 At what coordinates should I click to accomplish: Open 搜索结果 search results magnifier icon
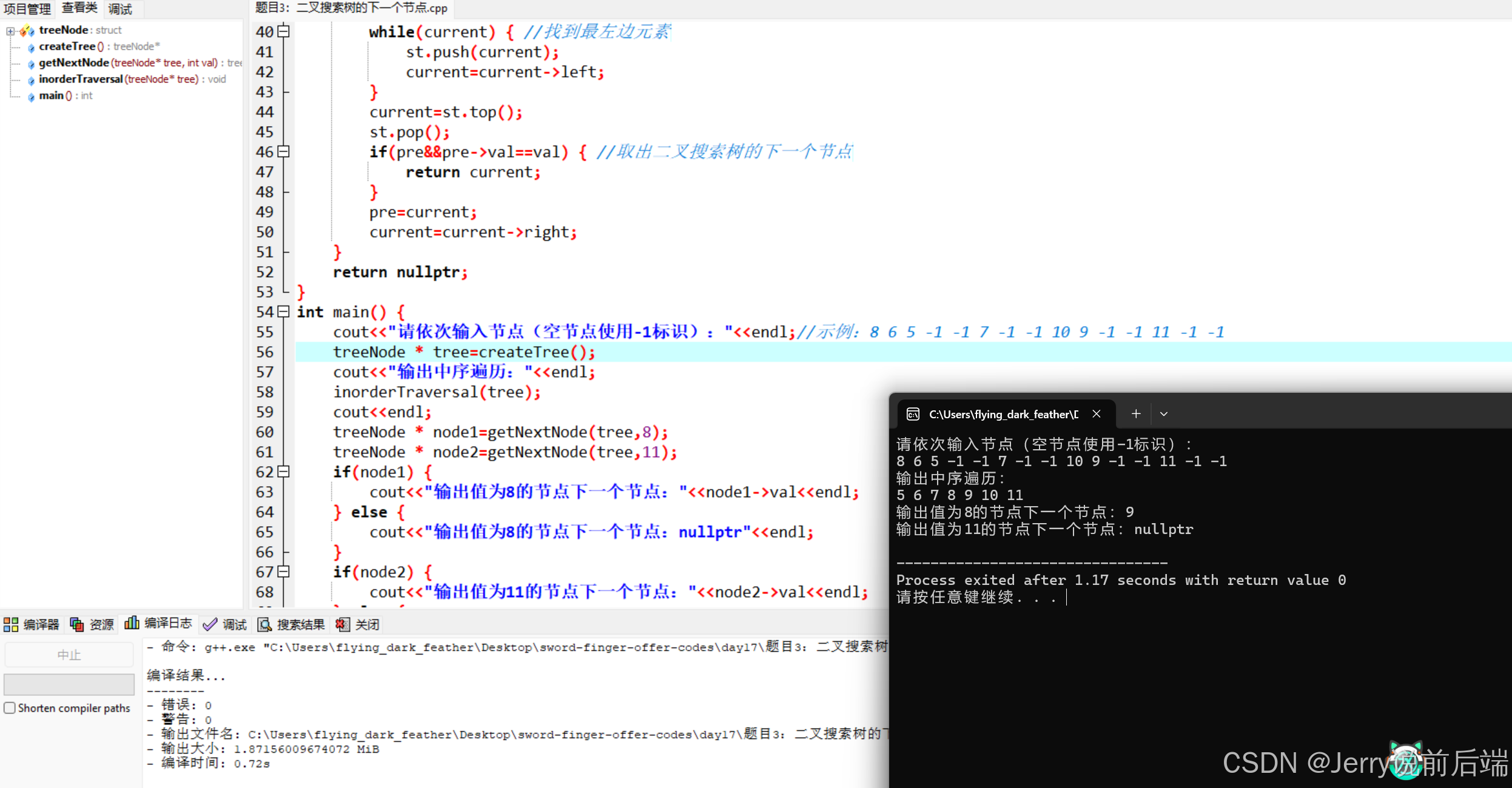(x=264, y=624)
